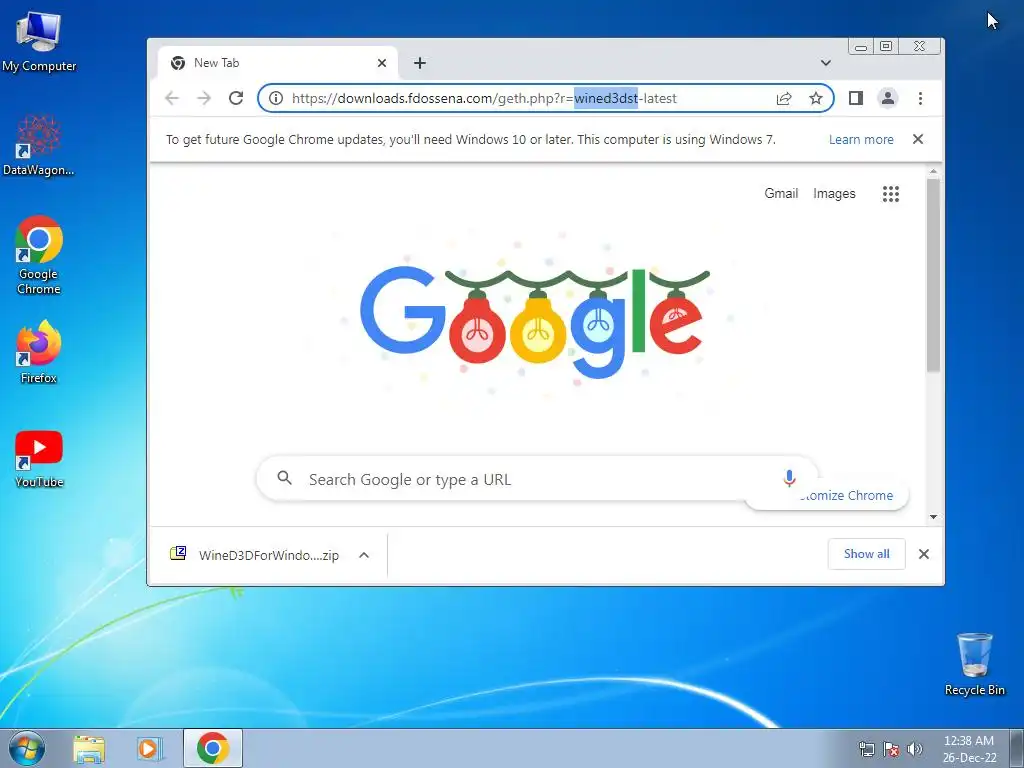
Task: Select the New Tab tab
Action: (x=278, y=63)
